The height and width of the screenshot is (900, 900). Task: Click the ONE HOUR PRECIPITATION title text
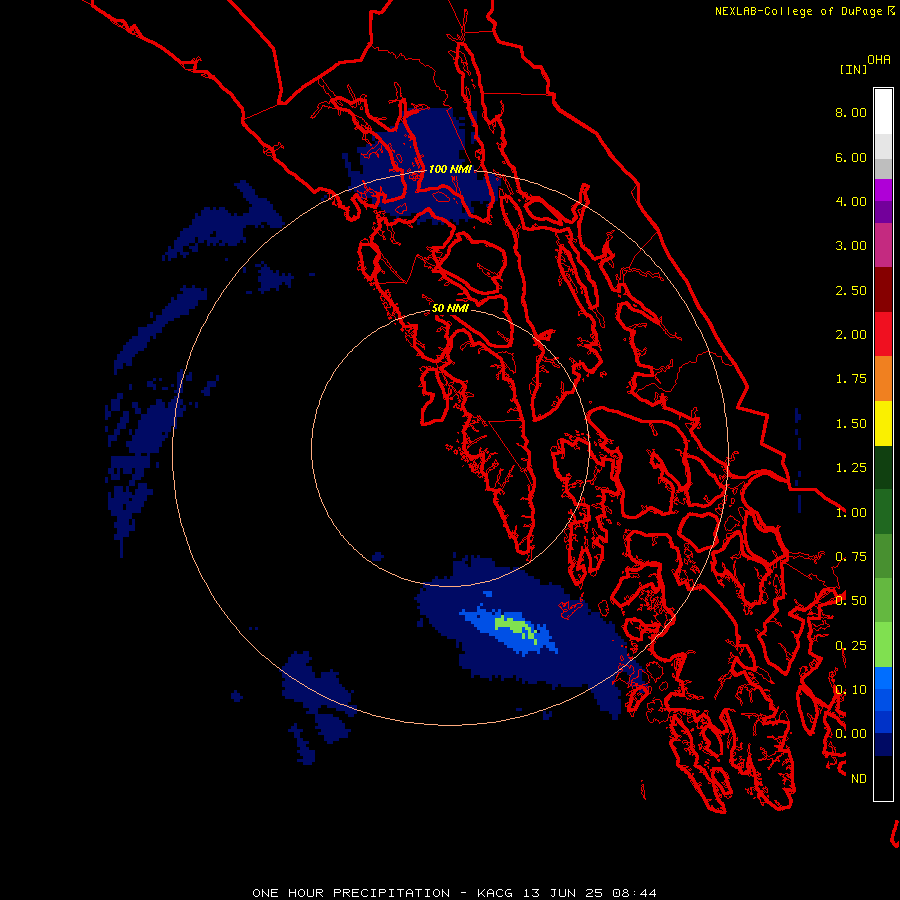point(351,893)
